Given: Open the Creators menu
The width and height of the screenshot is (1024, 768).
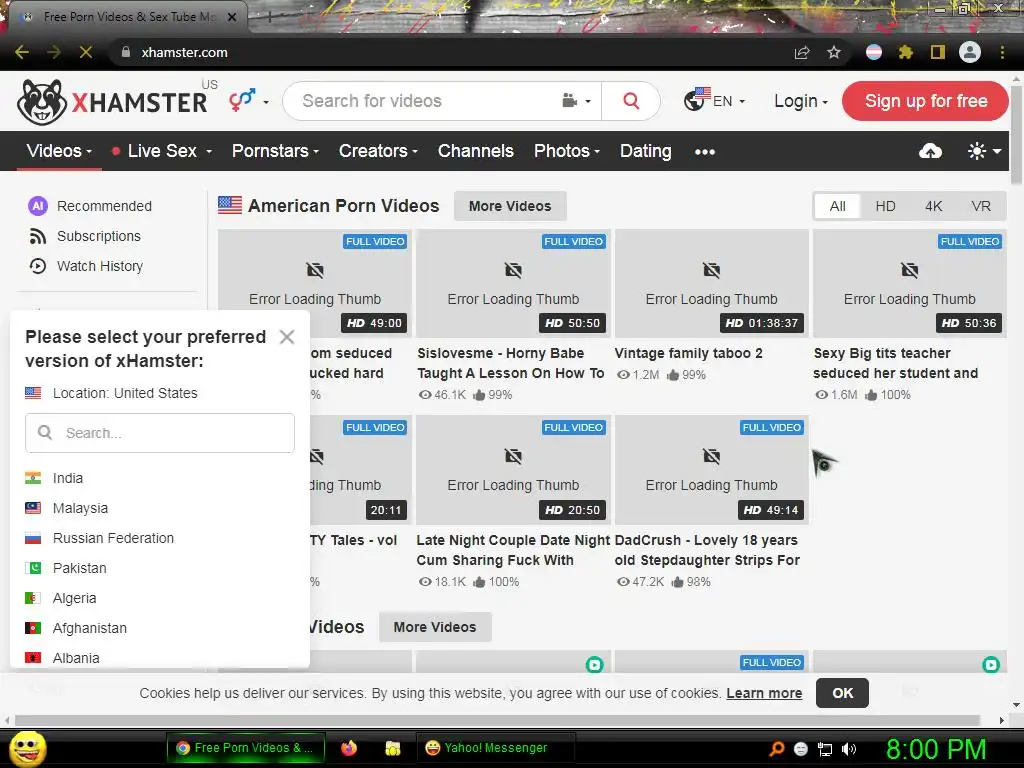Looking at the screenshot, I should pos(377,151).
